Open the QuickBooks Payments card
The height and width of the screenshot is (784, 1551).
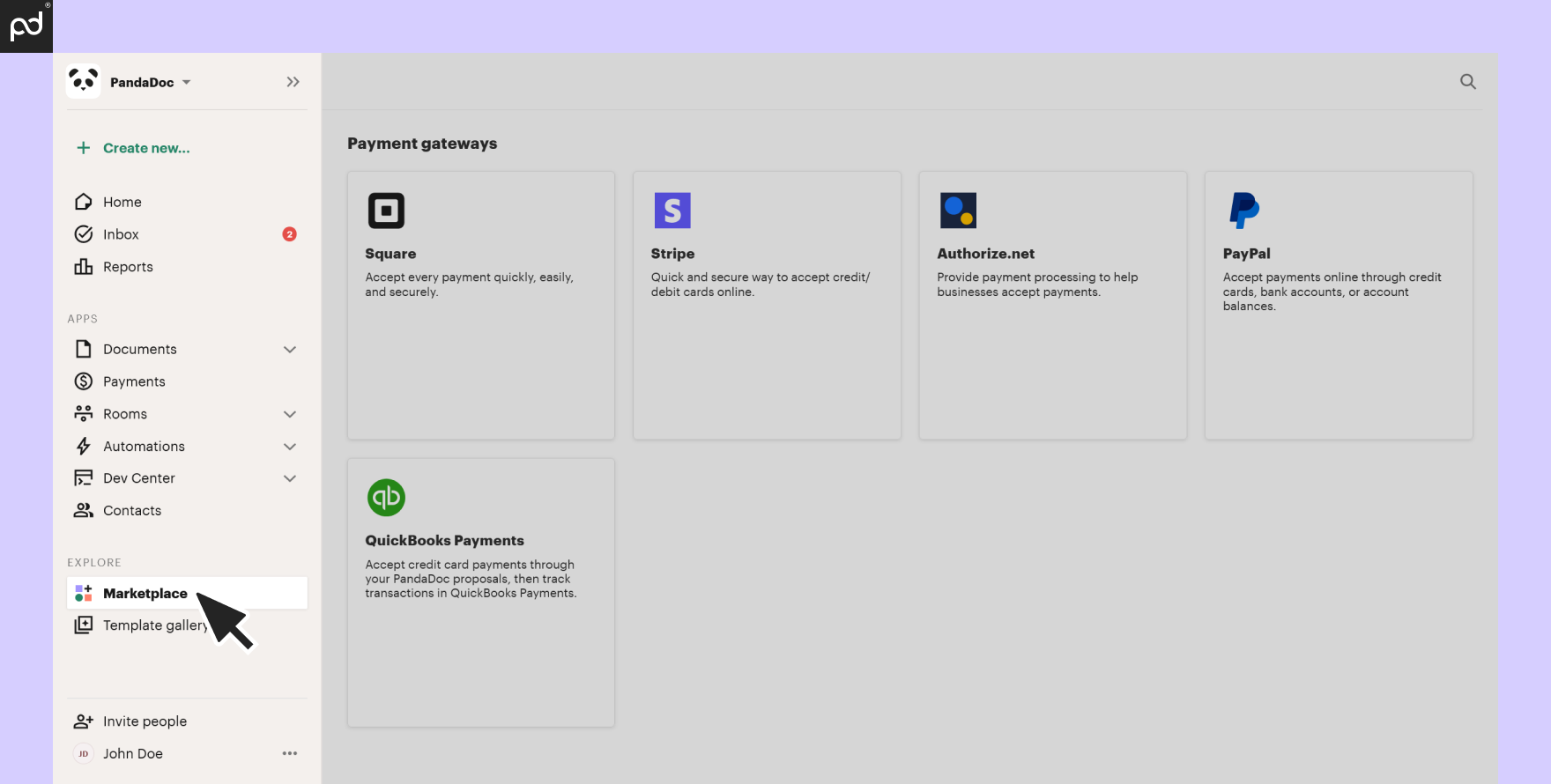(x=481, y=593)
